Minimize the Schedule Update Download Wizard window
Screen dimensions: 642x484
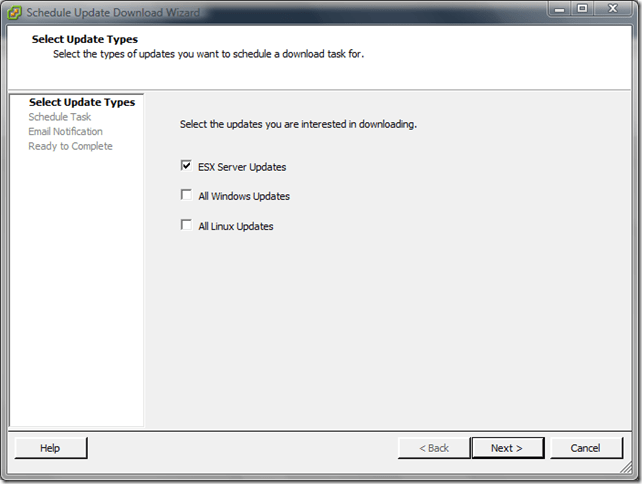coord(560,9)
